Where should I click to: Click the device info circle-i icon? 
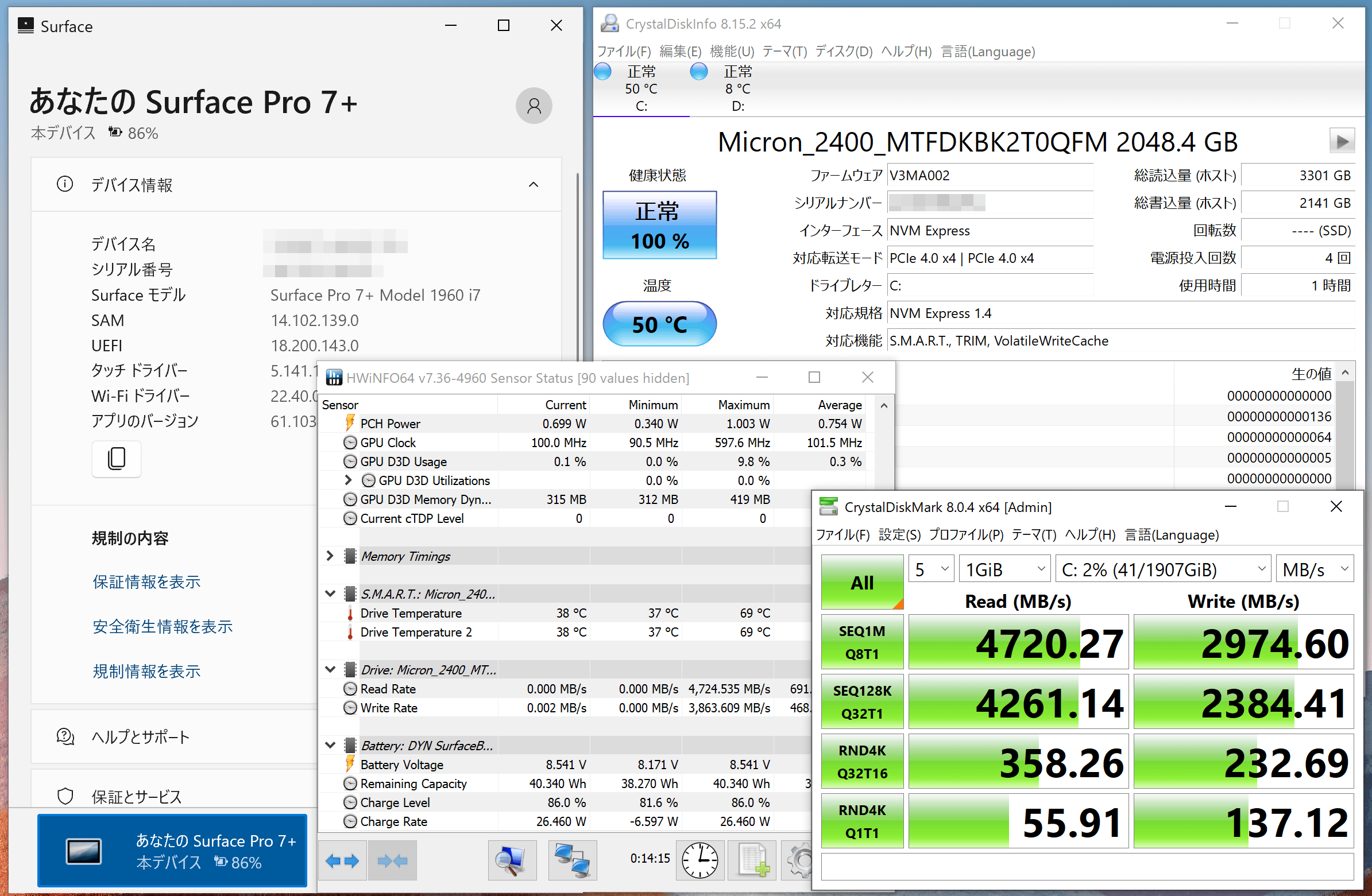point(65,184)
